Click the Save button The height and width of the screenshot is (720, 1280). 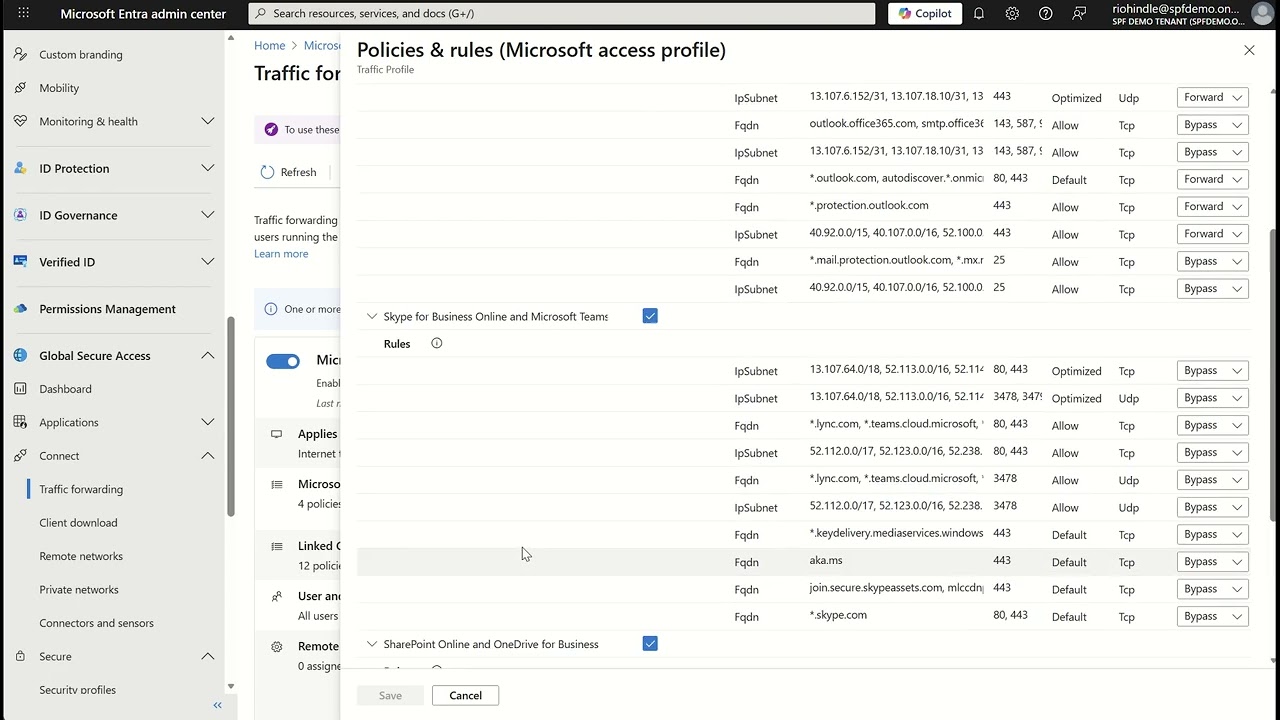390,695
